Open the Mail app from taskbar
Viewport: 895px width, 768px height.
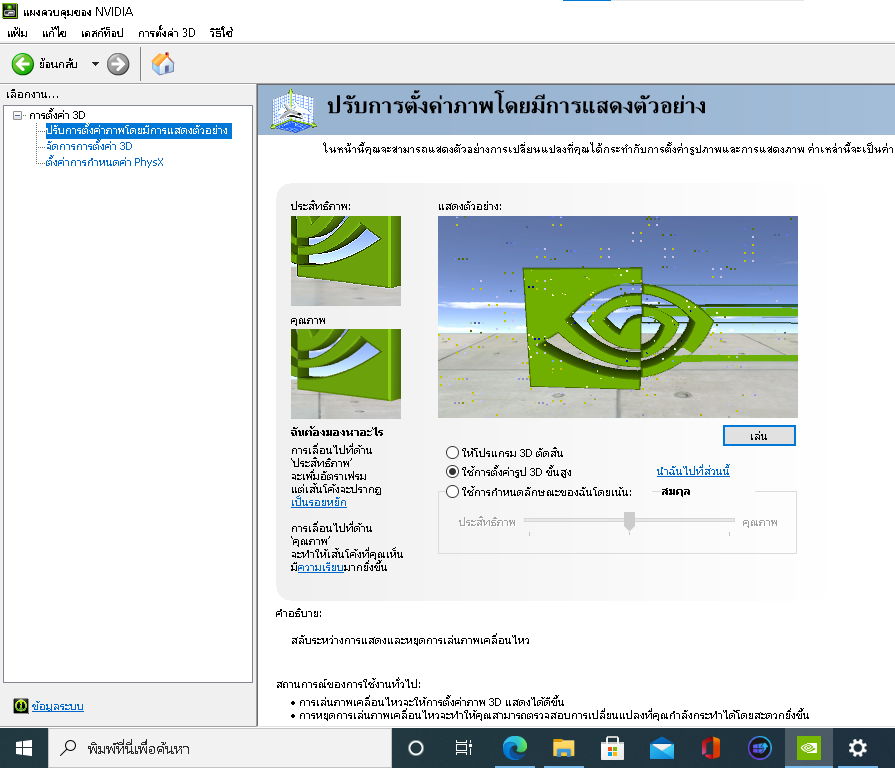click(x=662, y=748)
